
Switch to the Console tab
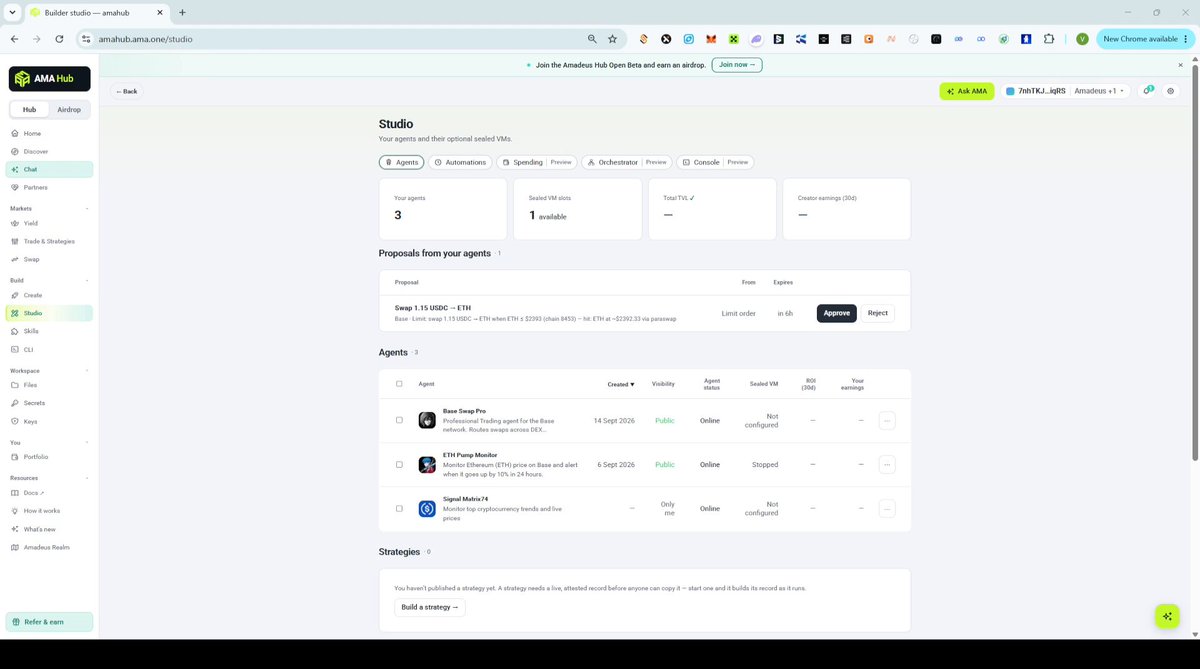coord(715,162)
